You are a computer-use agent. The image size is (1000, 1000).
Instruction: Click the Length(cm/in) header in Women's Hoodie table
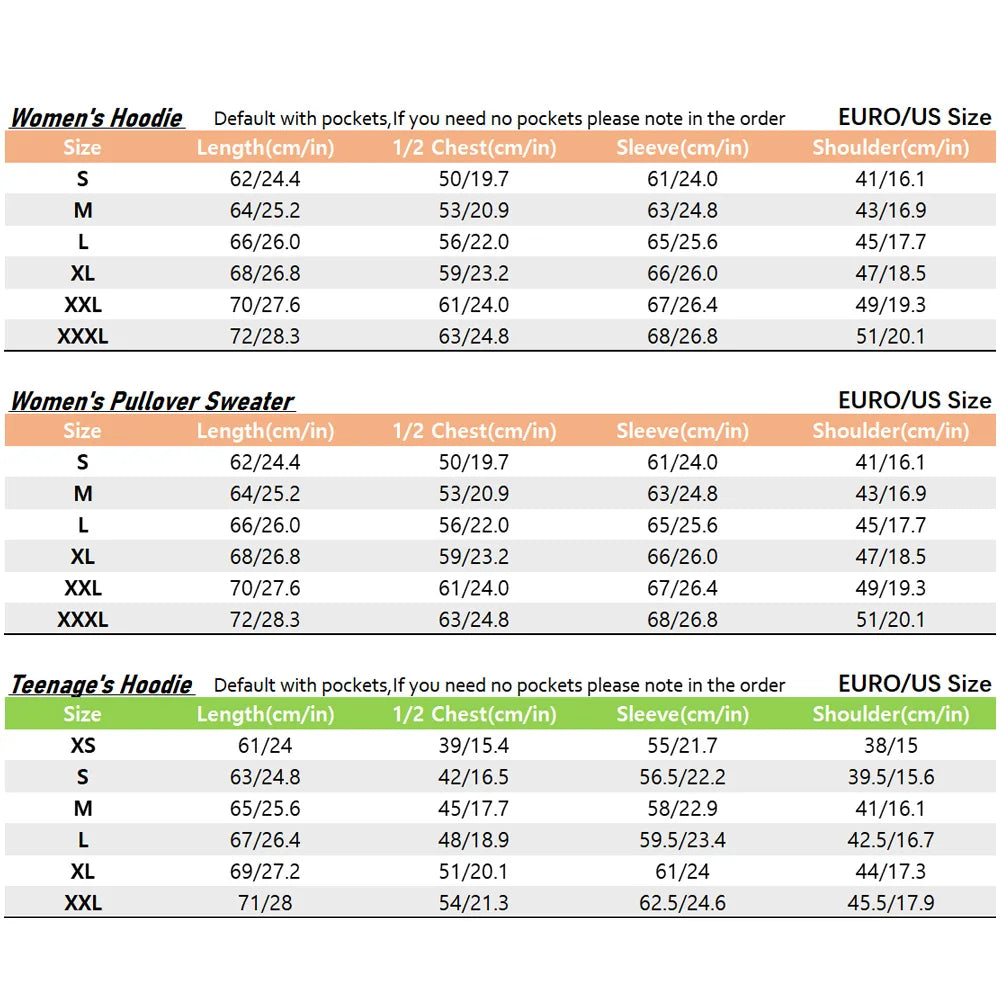tap(265, 148)
